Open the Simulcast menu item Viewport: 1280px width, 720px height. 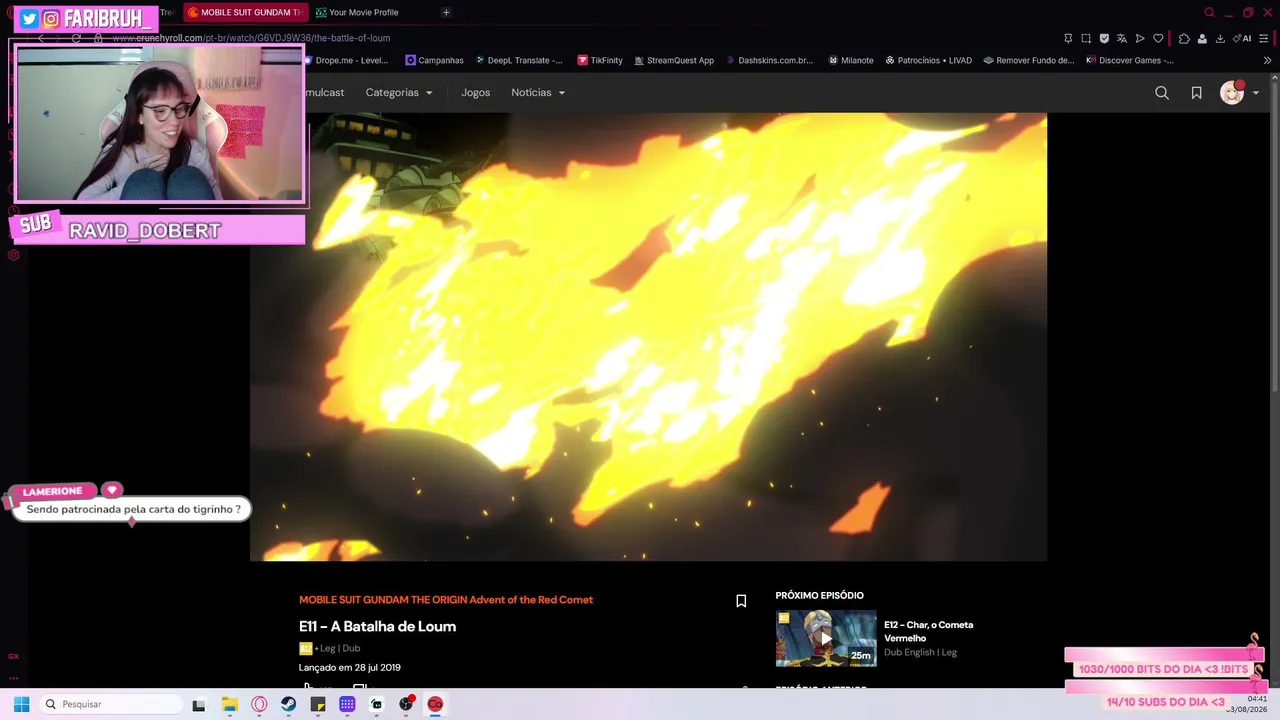coord(324,92)
